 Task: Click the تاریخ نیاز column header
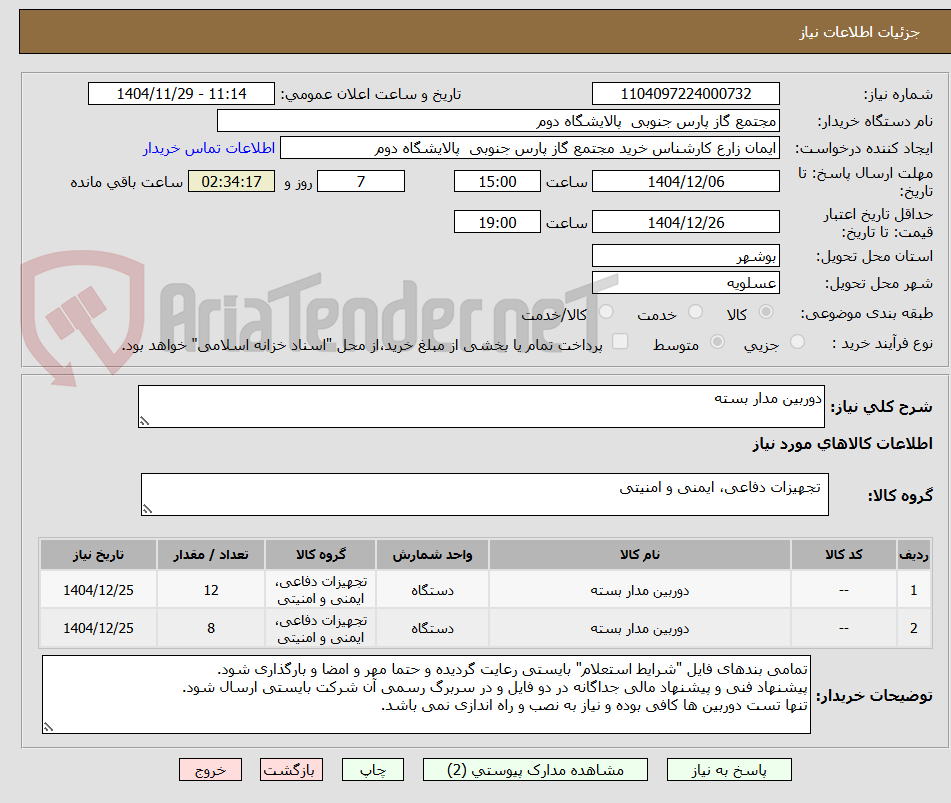(x=98, y=554)
